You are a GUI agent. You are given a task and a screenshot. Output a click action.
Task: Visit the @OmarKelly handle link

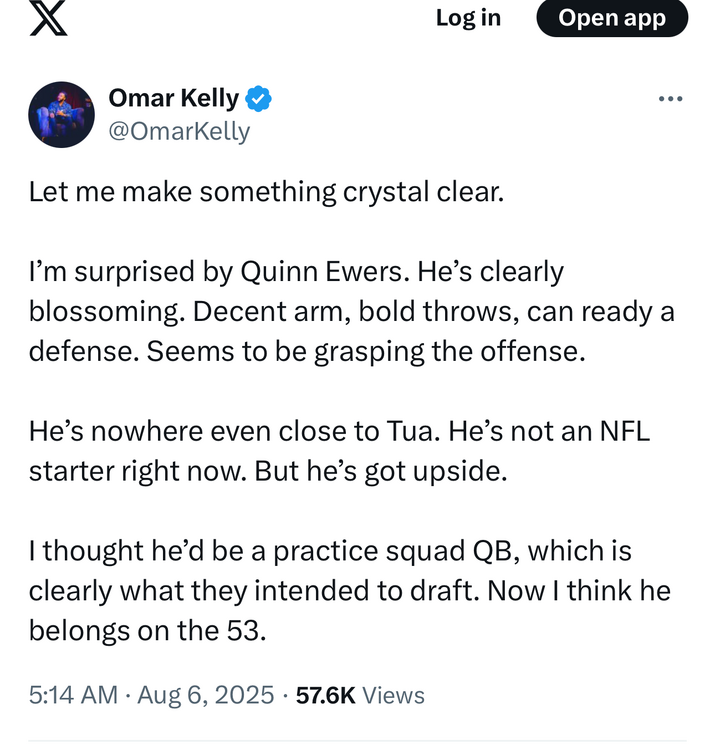179,131
